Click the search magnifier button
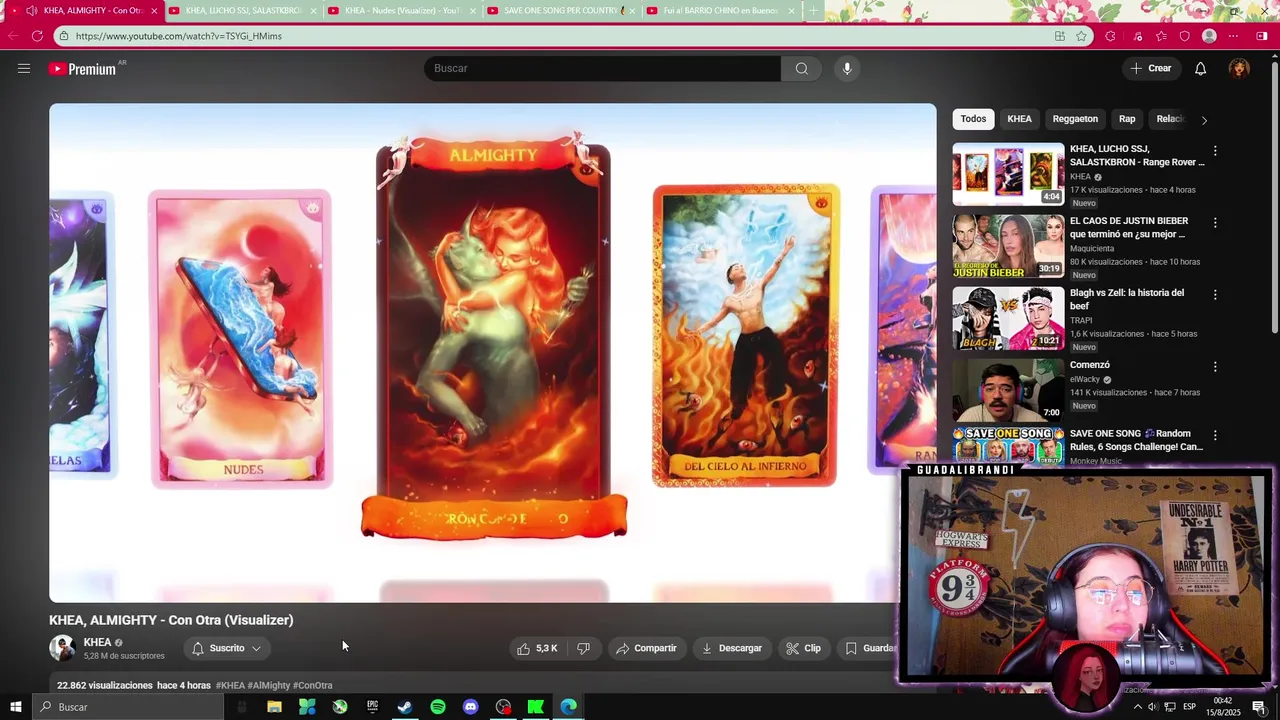This screenshot has height=720, width=1280. coord(801,68)
